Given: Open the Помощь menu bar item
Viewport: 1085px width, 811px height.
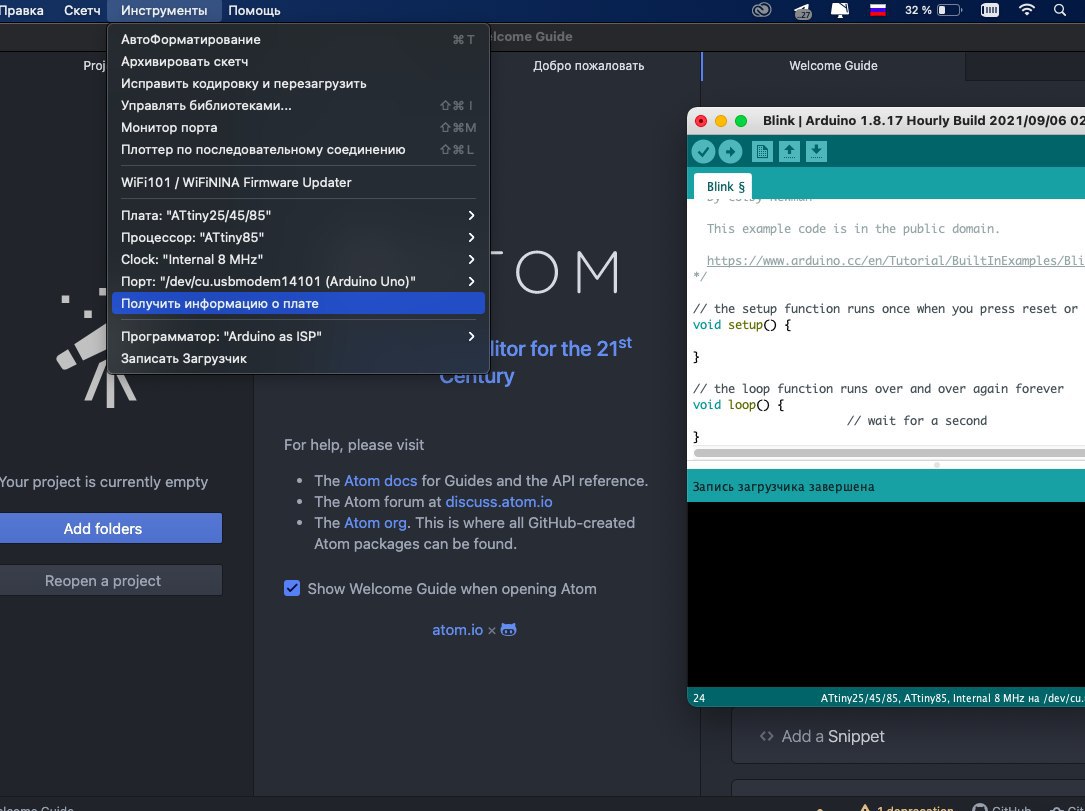Looking at the screenshot, I should tap(254, 10).
